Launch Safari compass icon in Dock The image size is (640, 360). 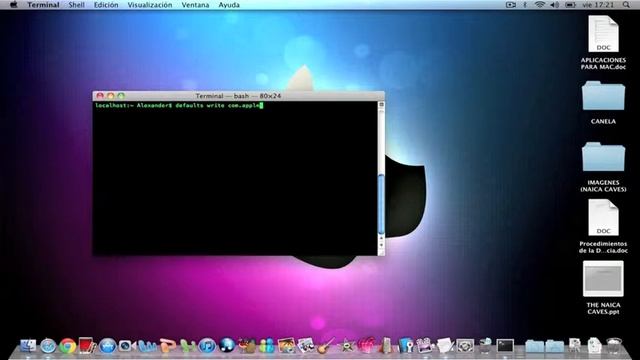[48, 346]
